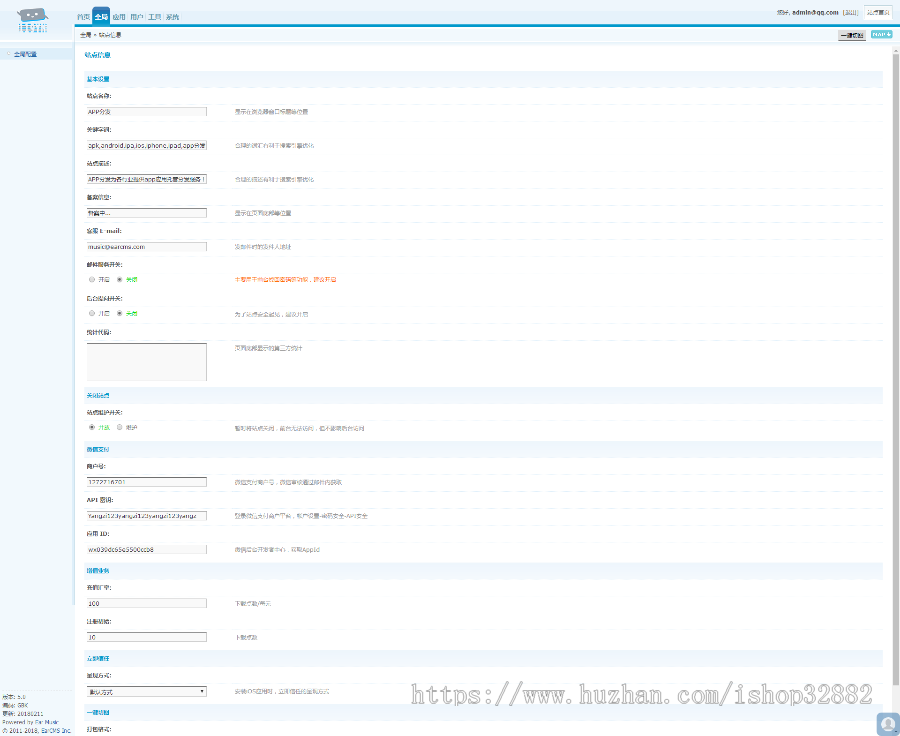Enable the backend verification 开启 radio
900x736 pixels.
click(x=92, y=313)
